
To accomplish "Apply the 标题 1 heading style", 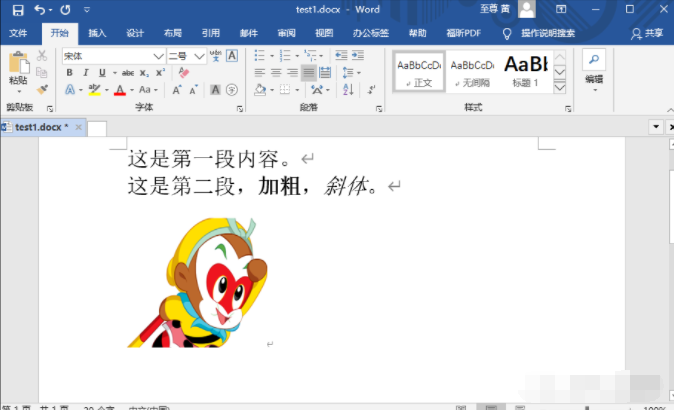I will point(525,72).
